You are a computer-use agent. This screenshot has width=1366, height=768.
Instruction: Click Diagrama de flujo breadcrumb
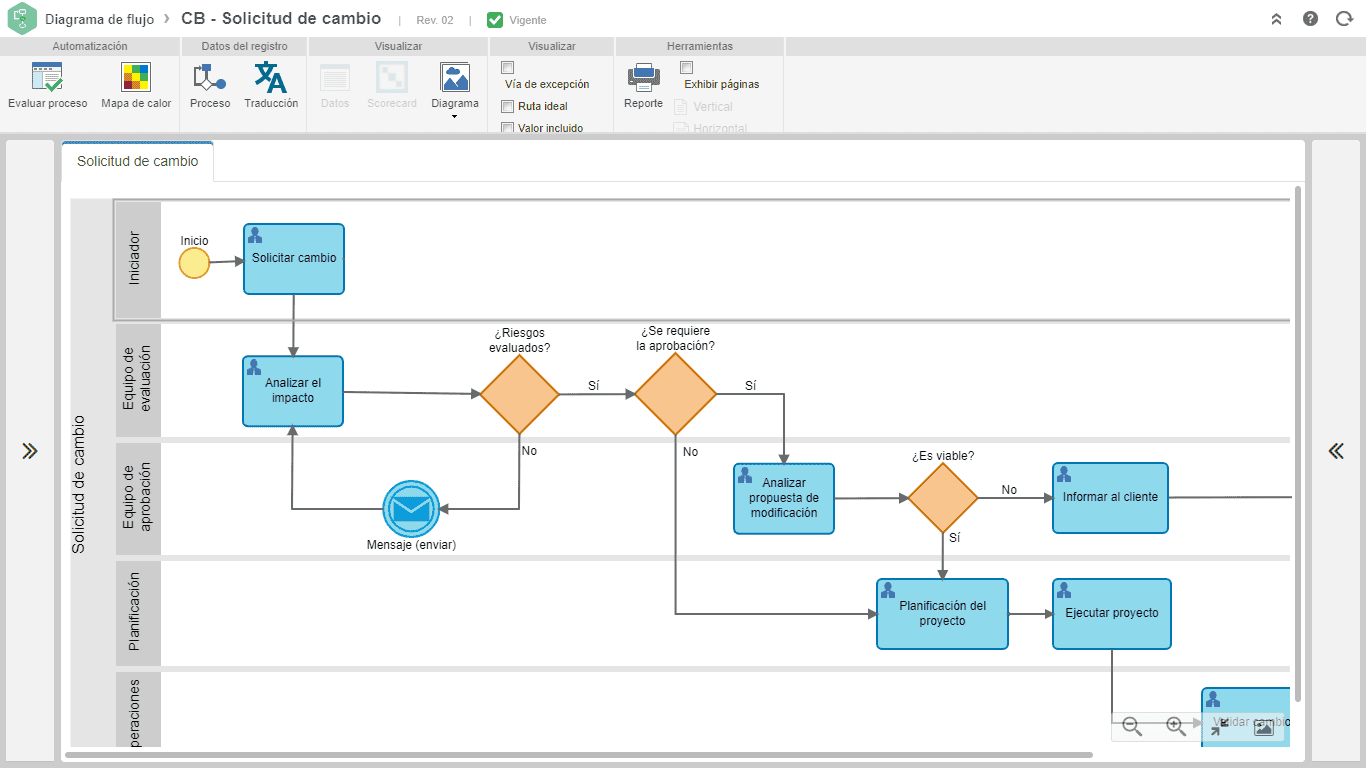point(100,19)
